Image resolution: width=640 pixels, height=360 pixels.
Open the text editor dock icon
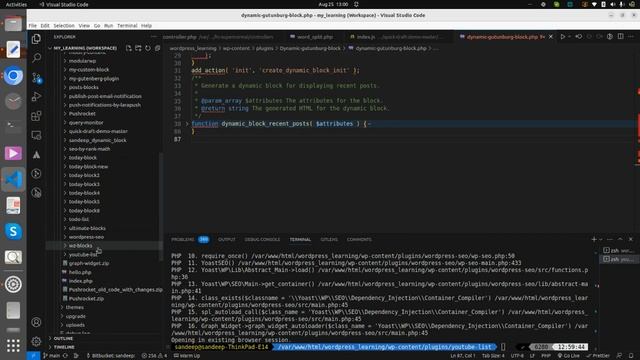(x=13, y=50)
